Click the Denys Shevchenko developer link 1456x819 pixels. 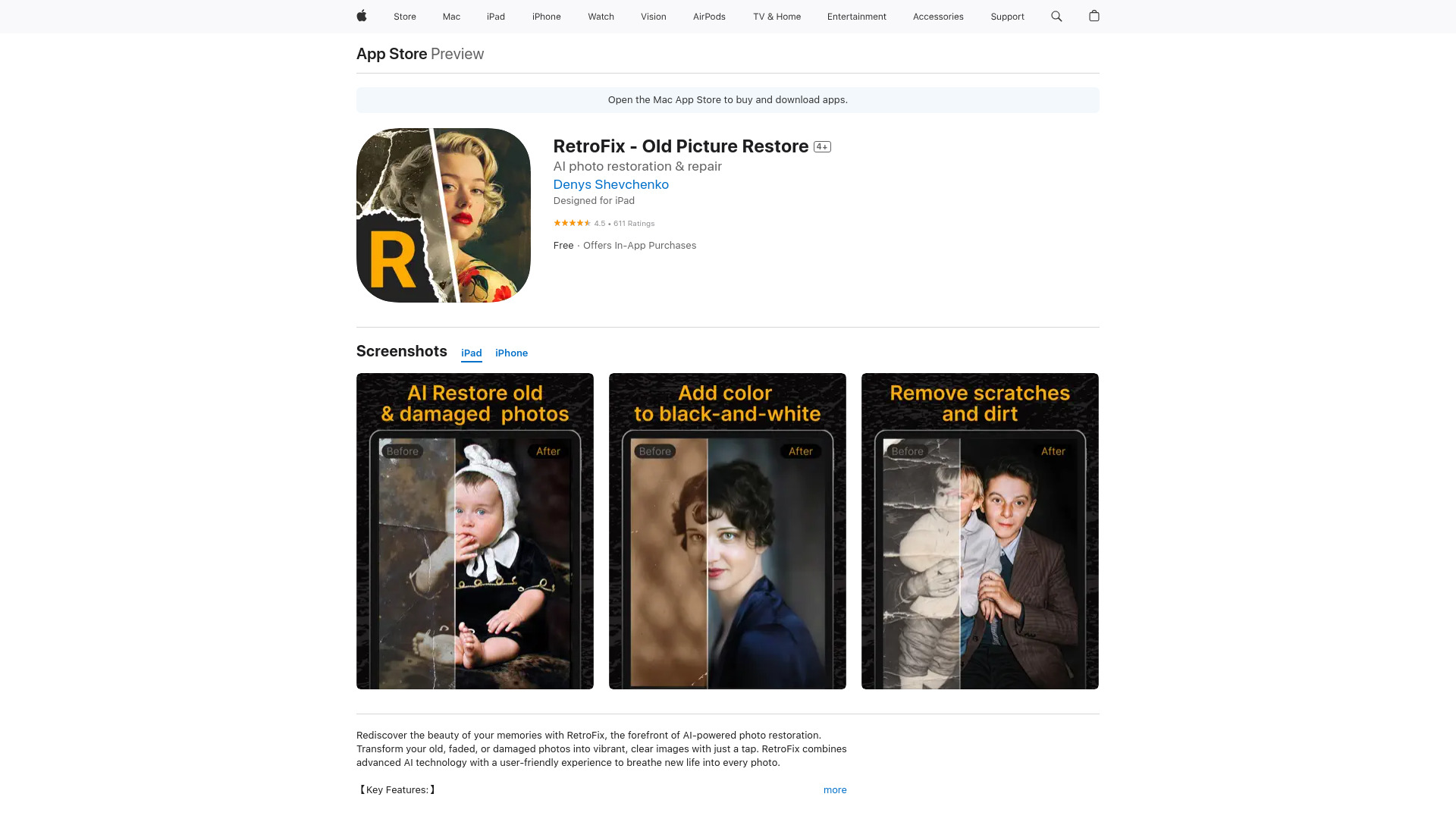pyautogui.click(x=610, y=184)
